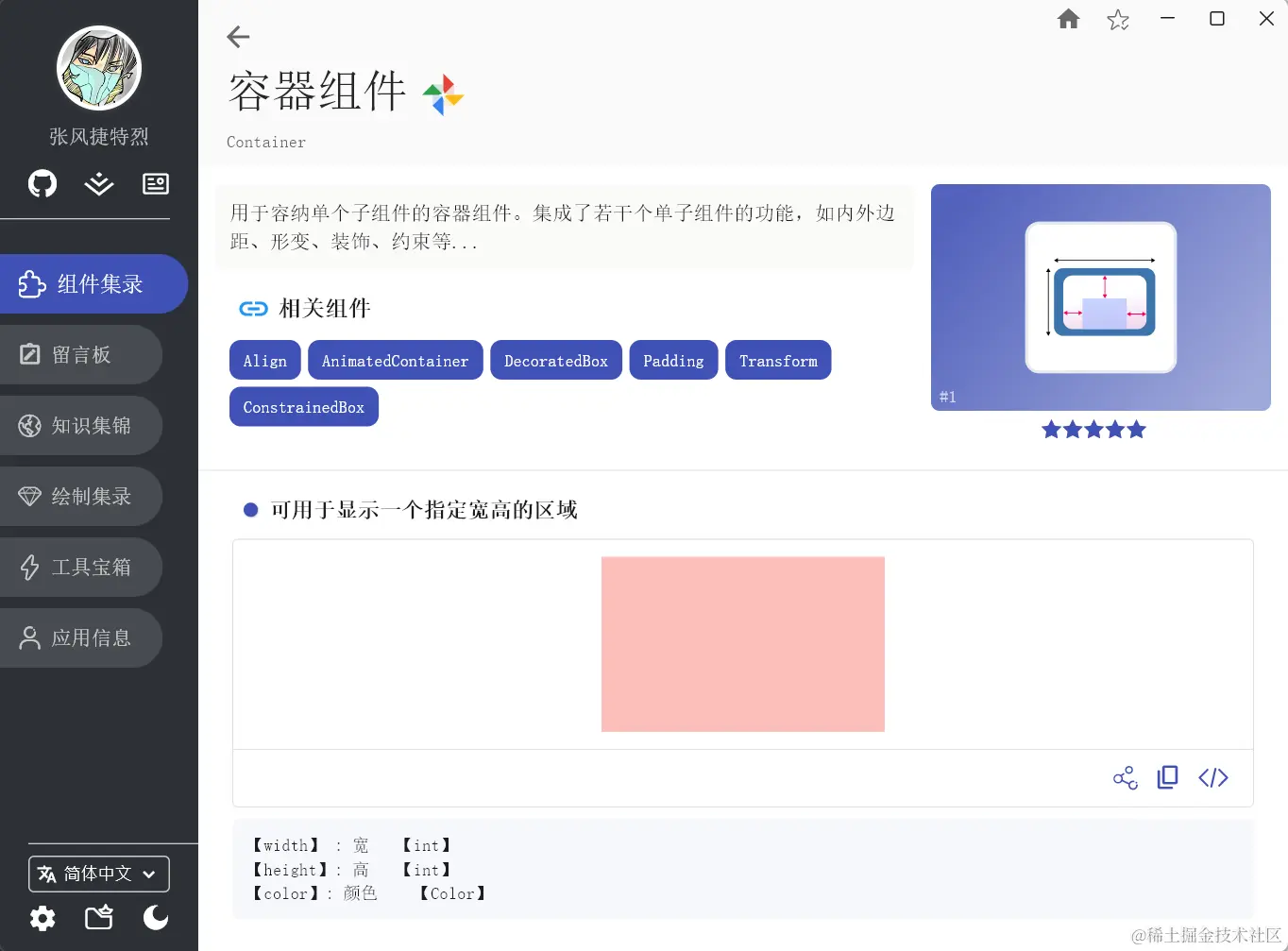Open the Padding chip
This screenshot has width=1288, height=951.
point(673,360)
